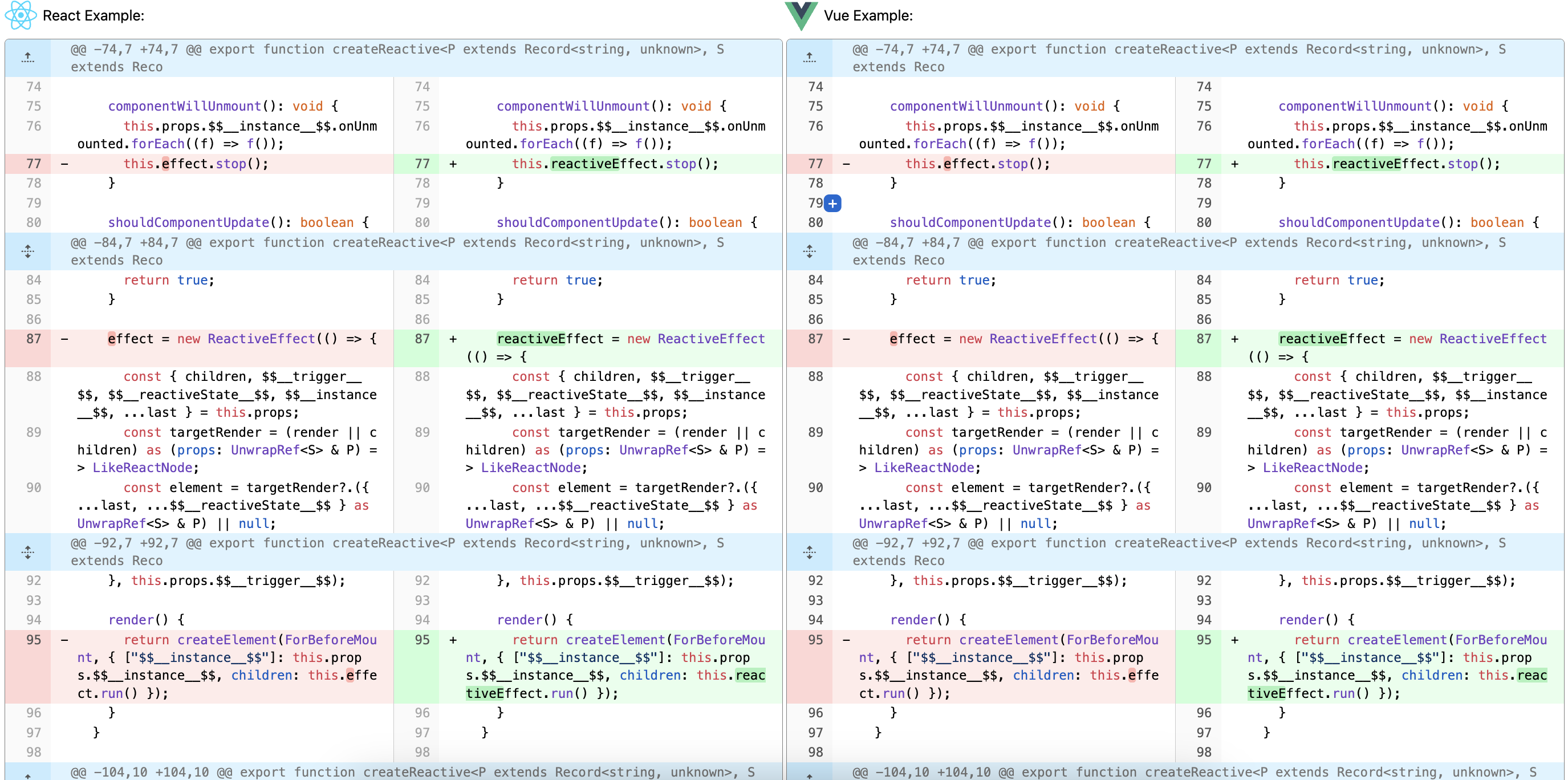The image size is (1568, 780).
Task: Expand hidden lines at Vue -92,7 hunk
Action: (x=809, y=552)
